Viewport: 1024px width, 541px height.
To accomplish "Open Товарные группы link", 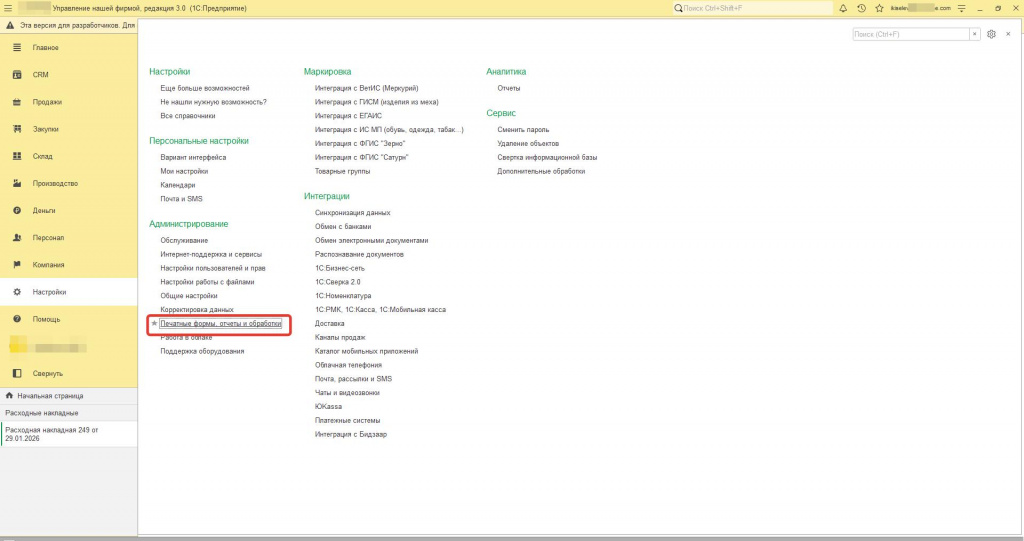I will (342, 171).
